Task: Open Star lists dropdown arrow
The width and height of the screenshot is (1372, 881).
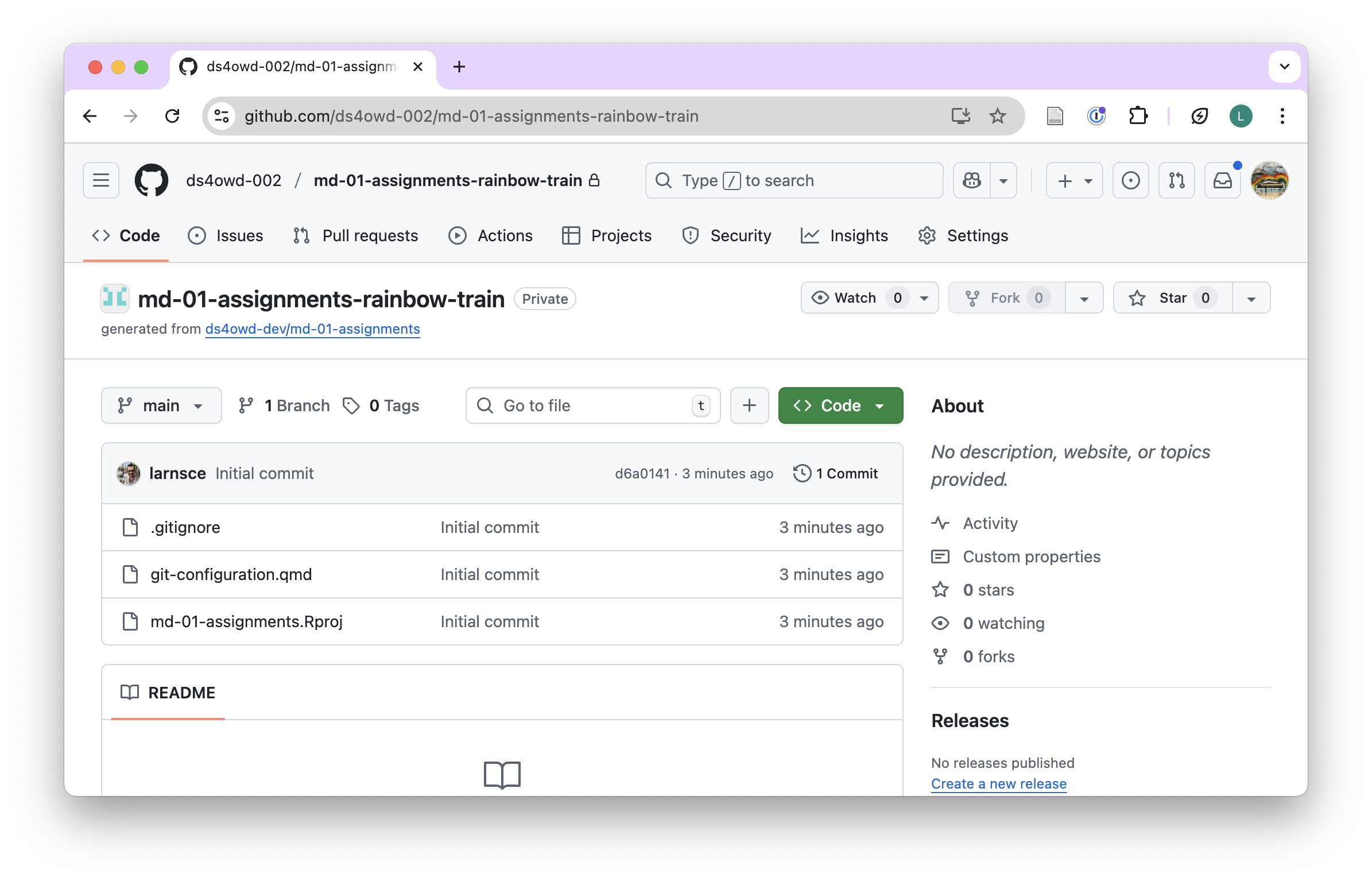Action: point(1251,297)
